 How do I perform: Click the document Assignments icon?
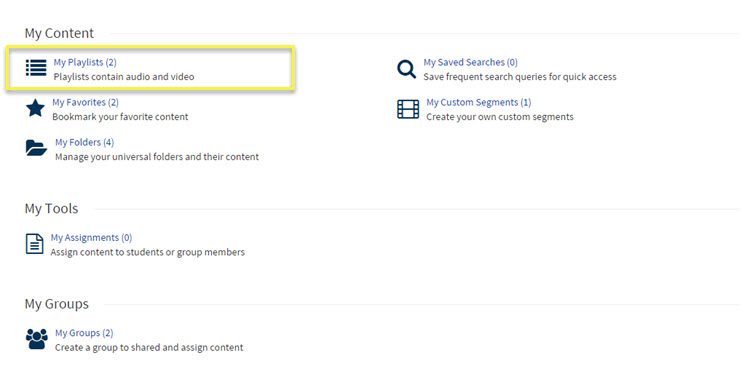point(34,243)
